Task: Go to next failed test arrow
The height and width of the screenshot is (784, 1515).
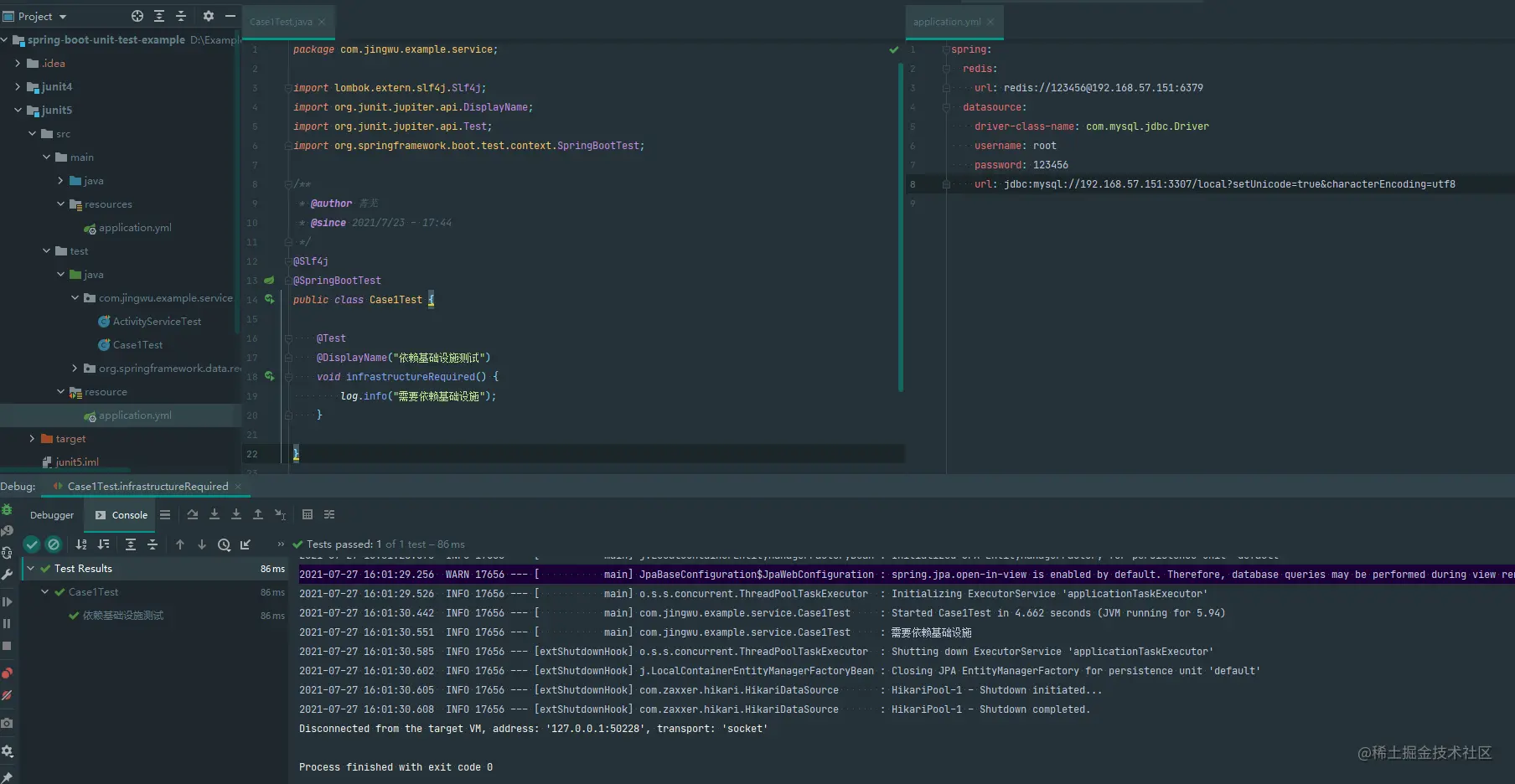Action: coord(202,544)
